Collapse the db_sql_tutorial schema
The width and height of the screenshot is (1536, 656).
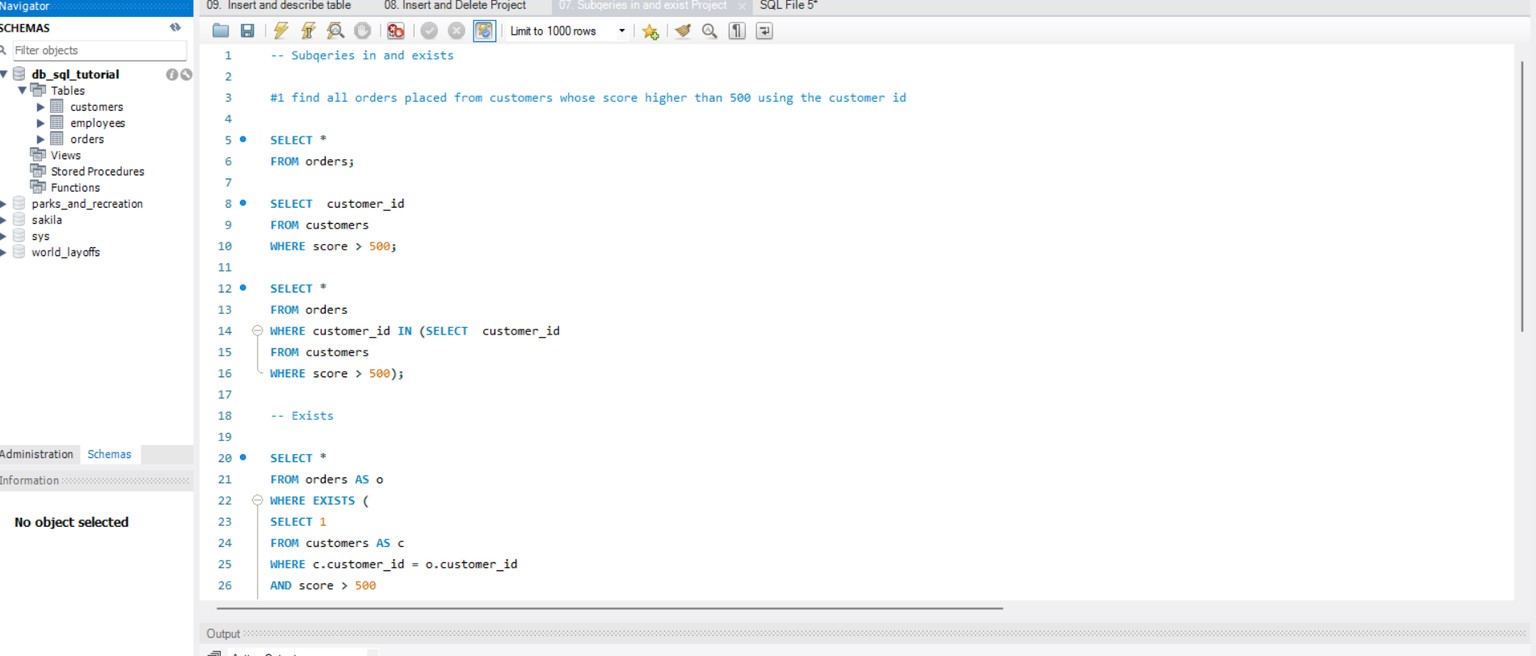pyautogui.click(x=5, y=74)
